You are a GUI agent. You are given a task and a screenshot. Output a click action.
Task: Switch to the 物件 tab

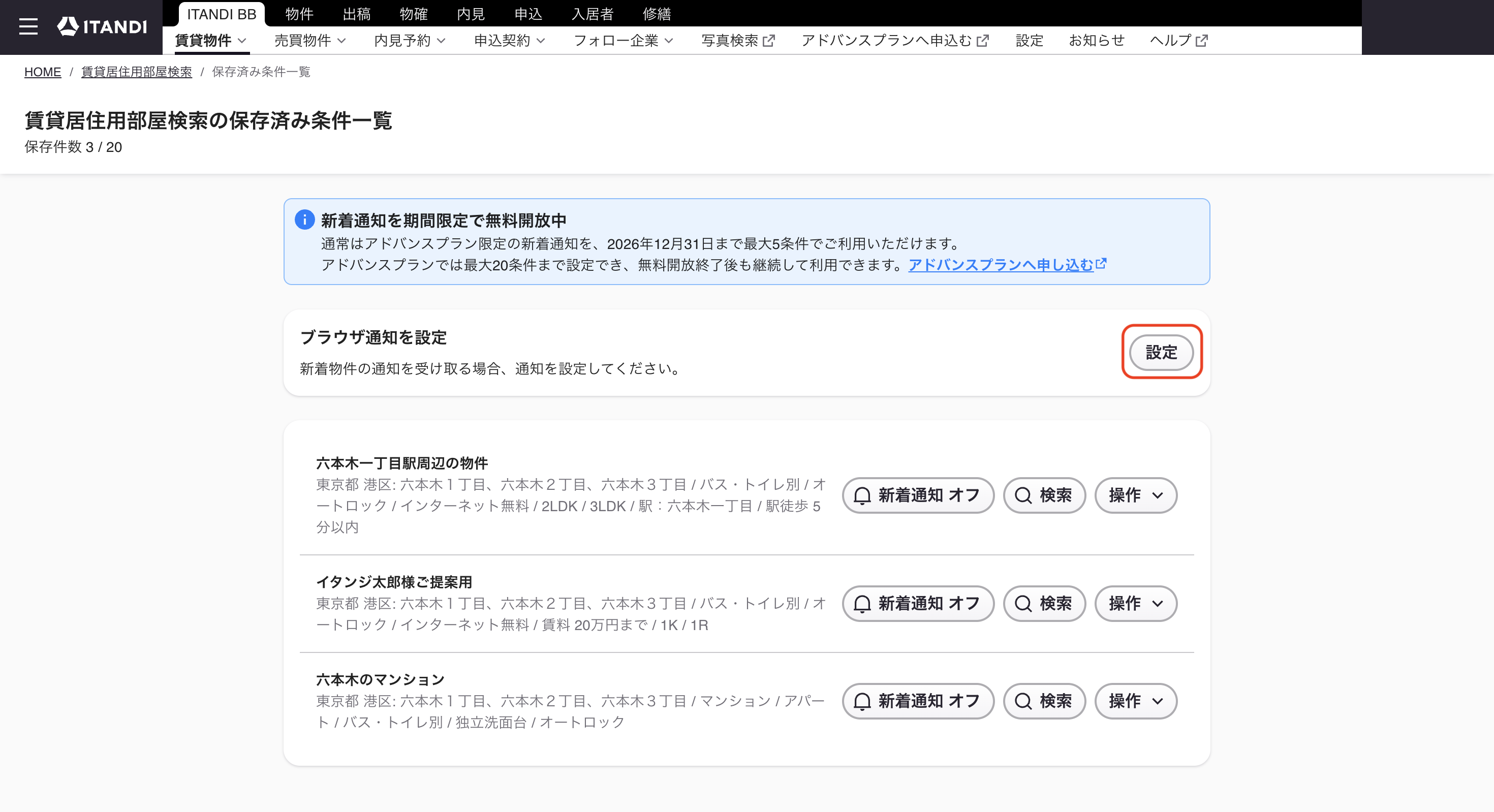[299, 14]
